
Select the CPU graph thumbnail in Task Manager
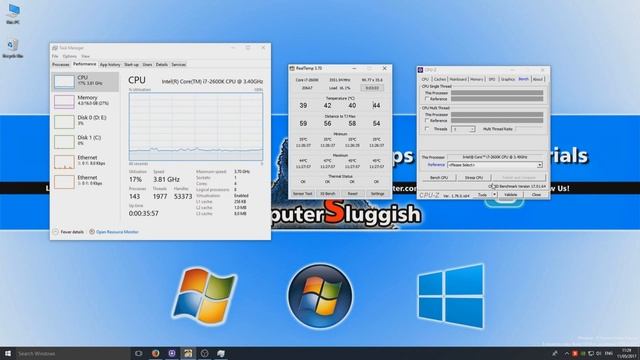pyautogui.click(x=64, y=81)
